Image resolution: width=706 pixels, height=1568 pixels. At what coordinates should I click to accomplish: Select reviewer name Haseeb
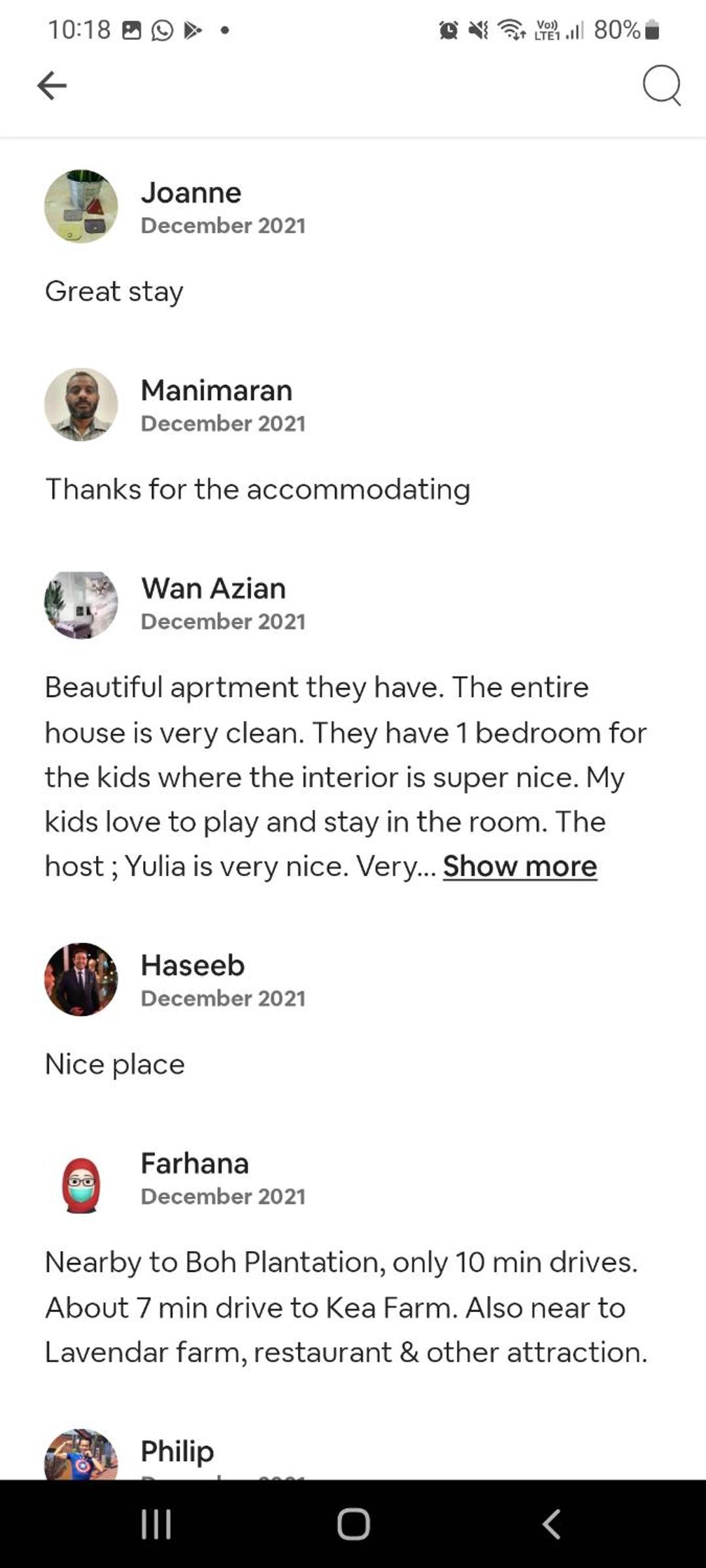193,965
